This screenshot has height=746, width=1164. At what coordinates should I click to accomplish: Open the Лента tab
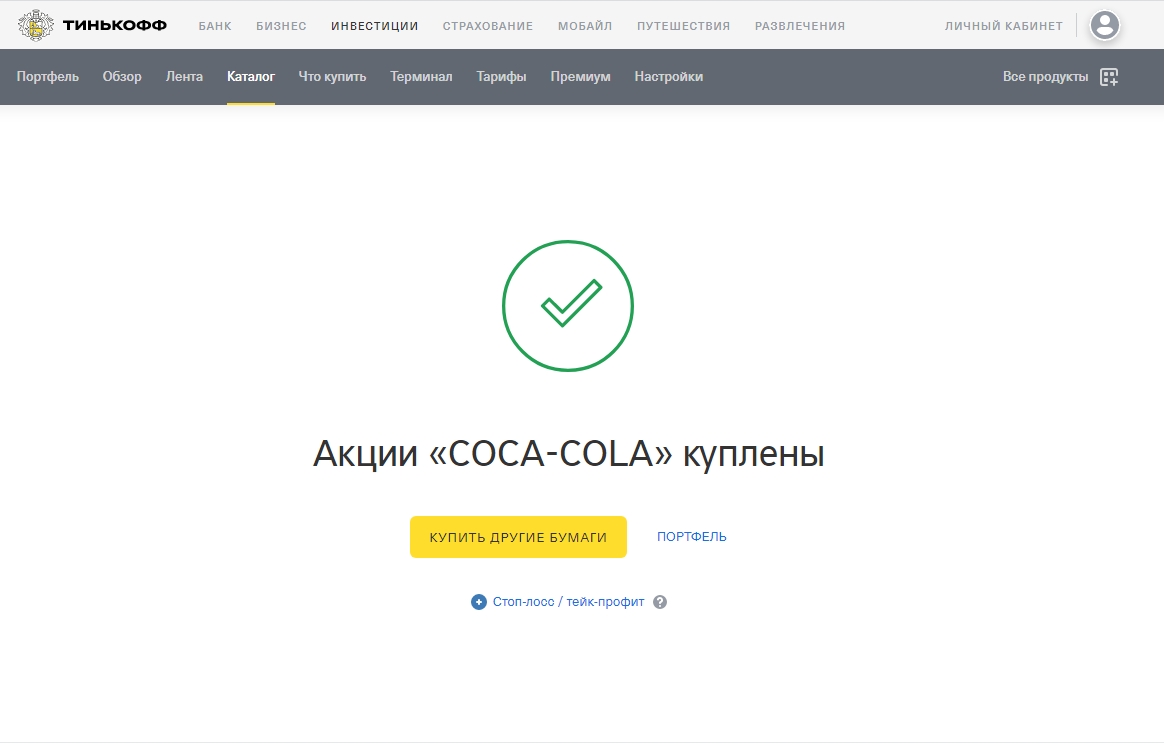(x=184, y=76)
